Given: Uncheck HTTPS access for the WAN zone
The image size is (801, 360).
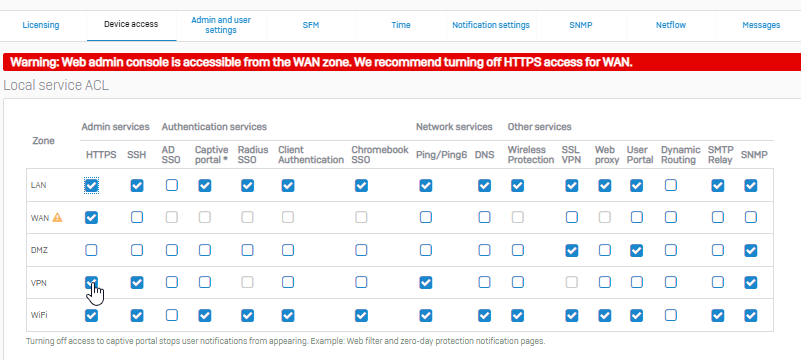Looking at the screenshot, I should [x=91, y=218].
